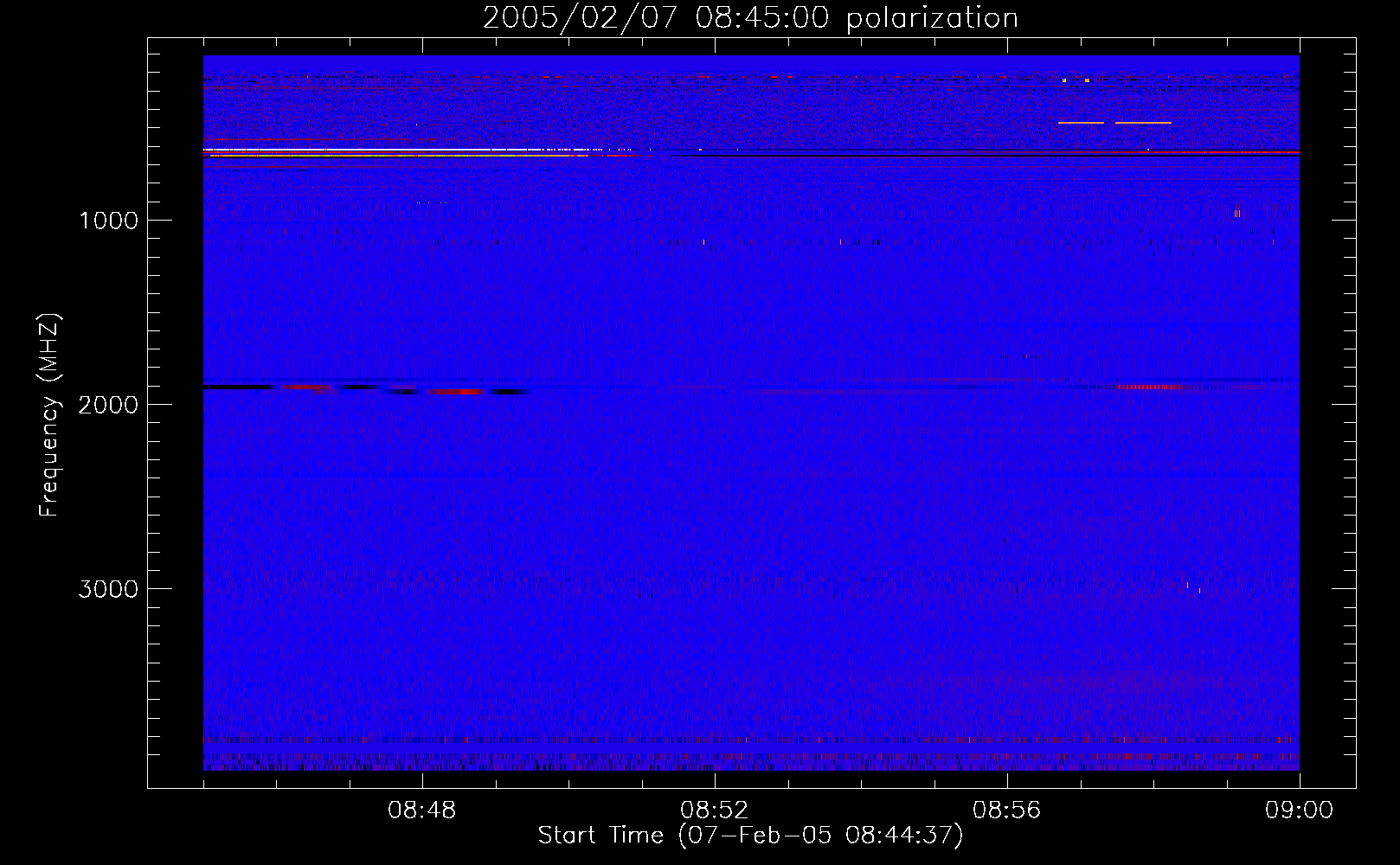Viewport: 1400px width, 865px height.
Task: Select the 1000 frequency axis label
Action: pos(108,221)
